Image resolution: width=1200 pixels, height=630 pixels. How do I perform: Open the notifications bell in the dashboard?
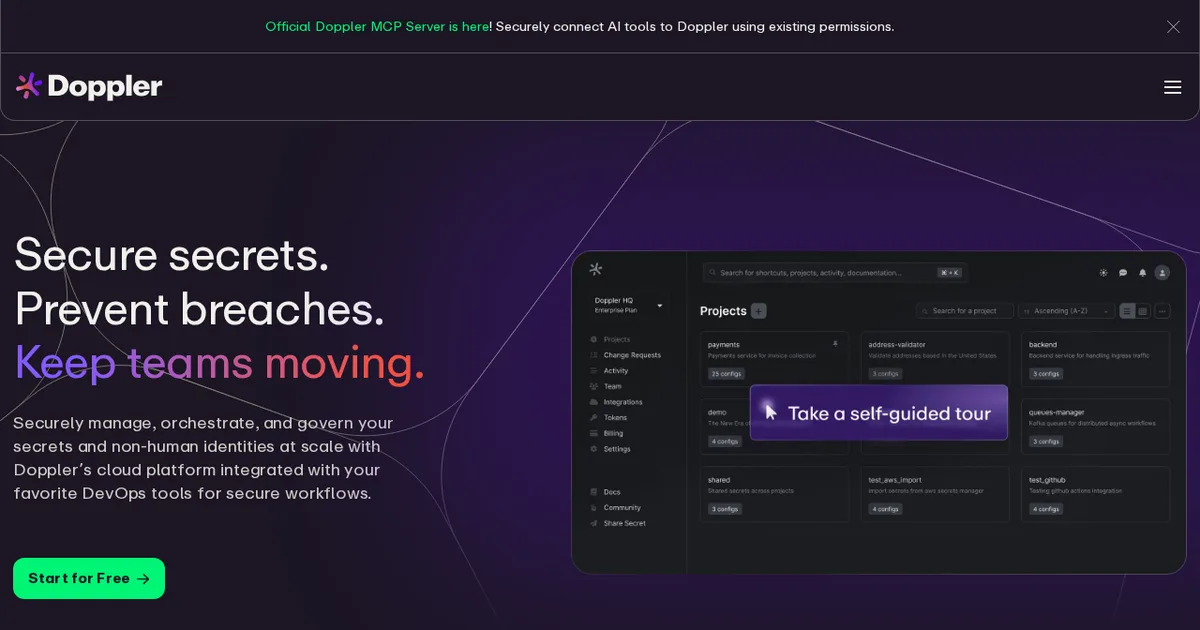click(1142, 272)
